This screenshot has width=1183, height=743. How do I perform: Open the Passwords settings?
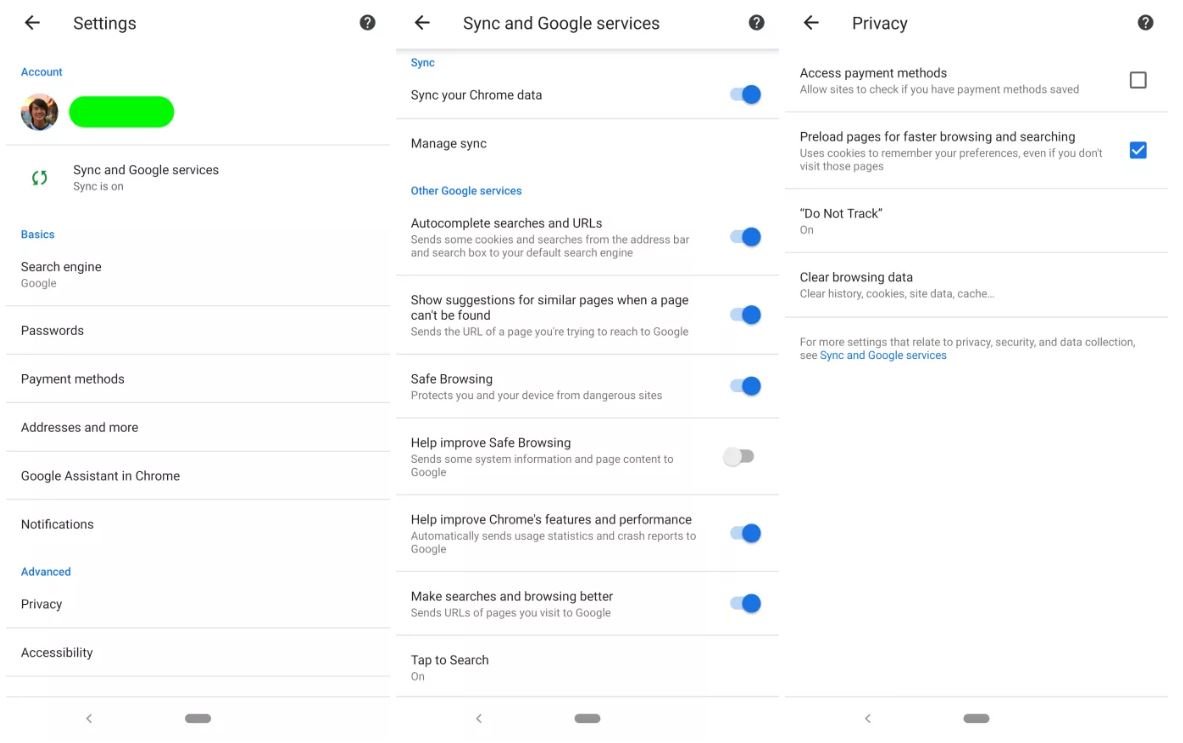click(52, 330)
